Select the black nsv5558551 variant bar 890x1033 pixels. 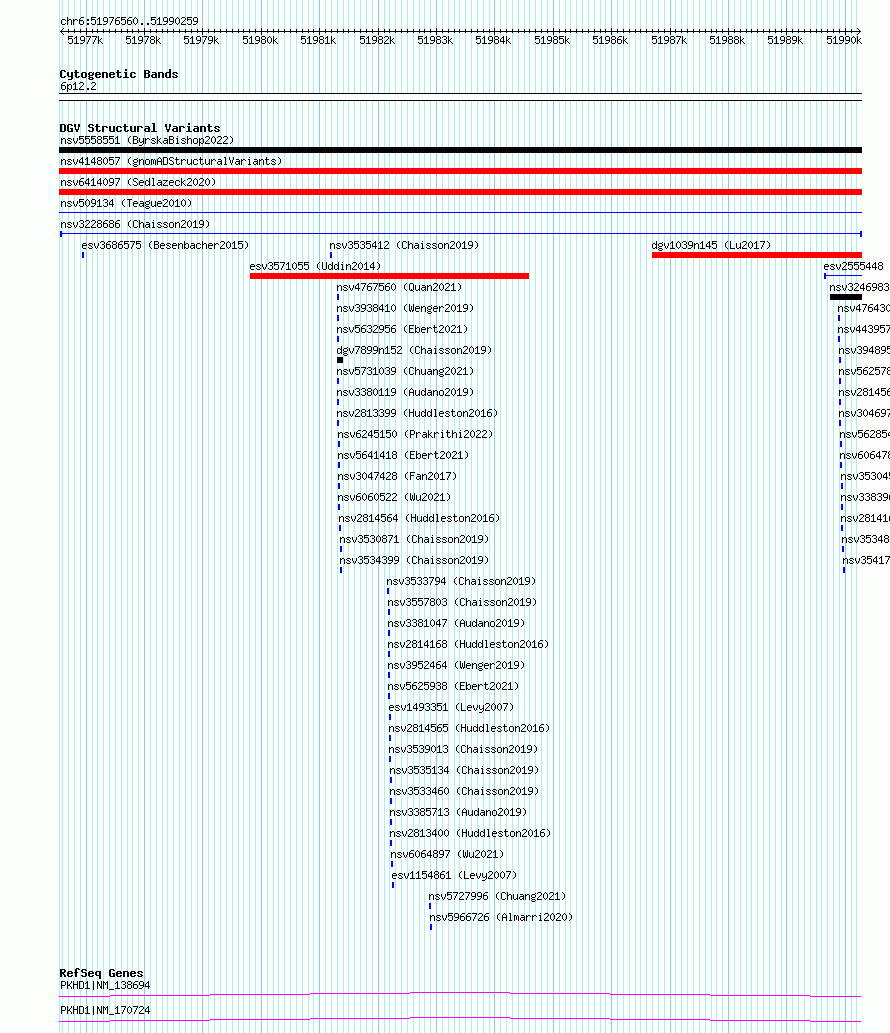460,150
